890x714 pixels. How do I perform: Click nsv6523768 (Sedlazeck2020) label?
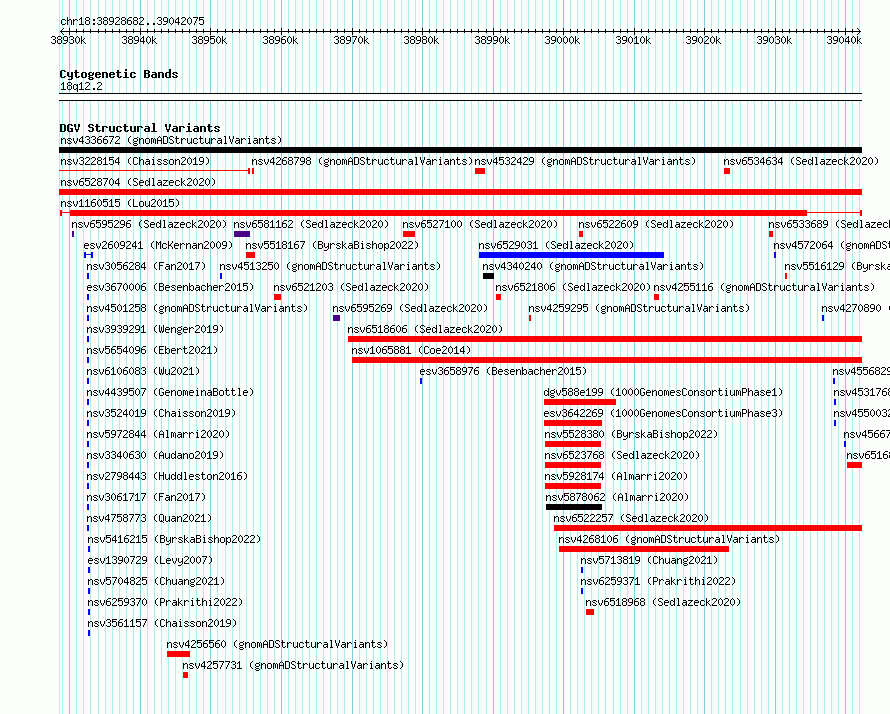(x=622, y=455)
